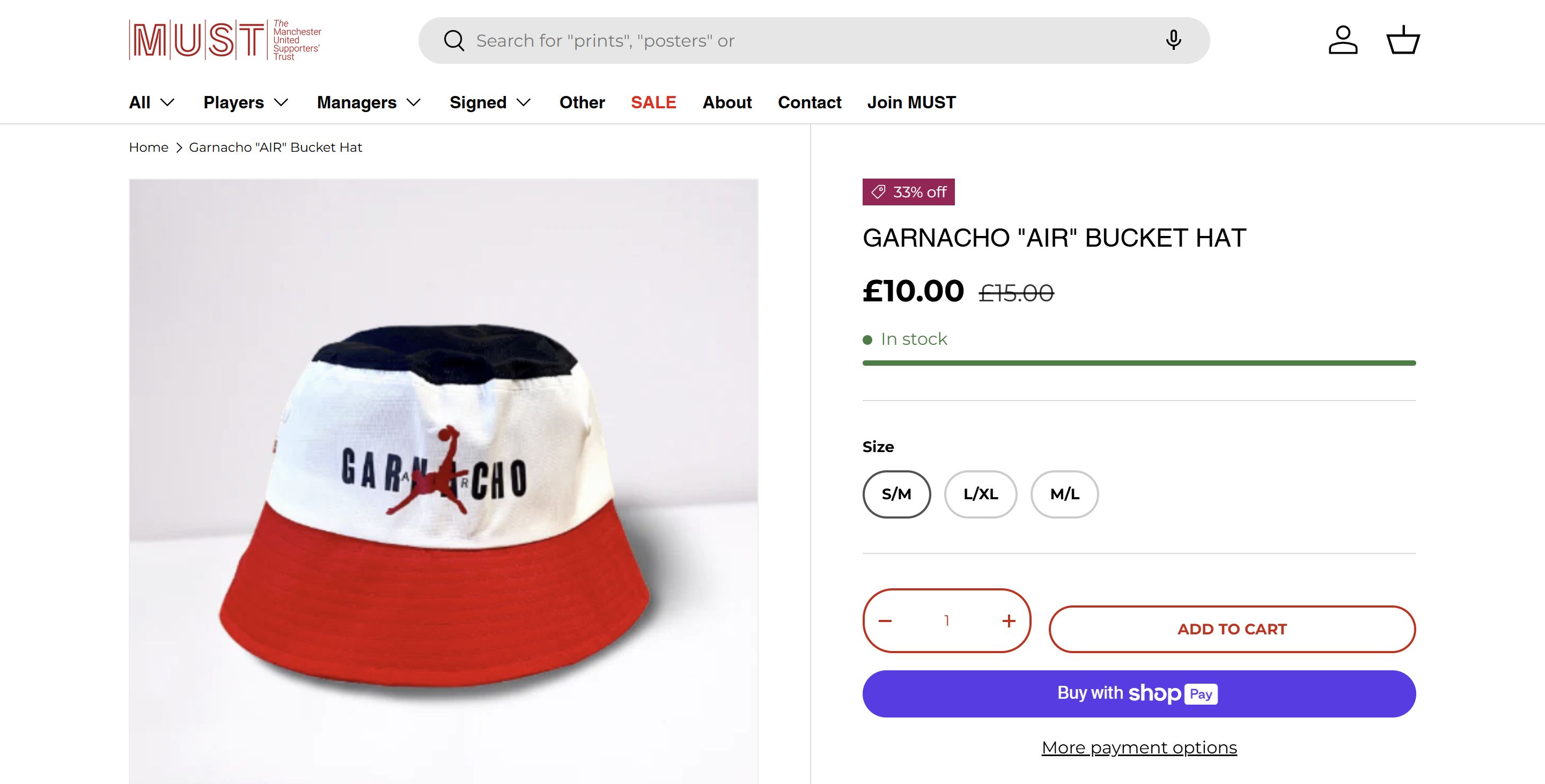Screen dimensions: 1545x784
Task: Expand the Players dropdown menu
Action: click(x=246, y=102)
